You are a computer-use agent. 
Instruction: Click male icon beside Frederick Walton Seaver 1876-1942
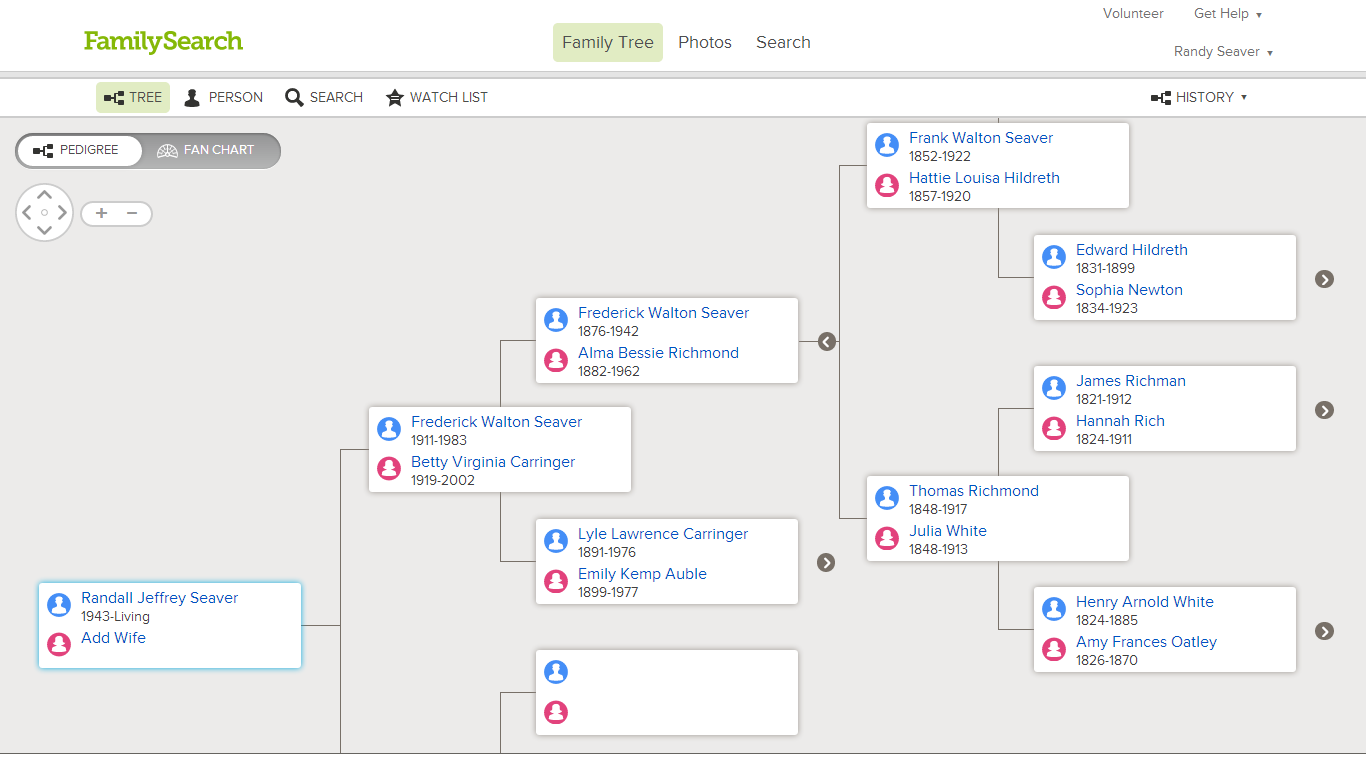coord(556,320)
